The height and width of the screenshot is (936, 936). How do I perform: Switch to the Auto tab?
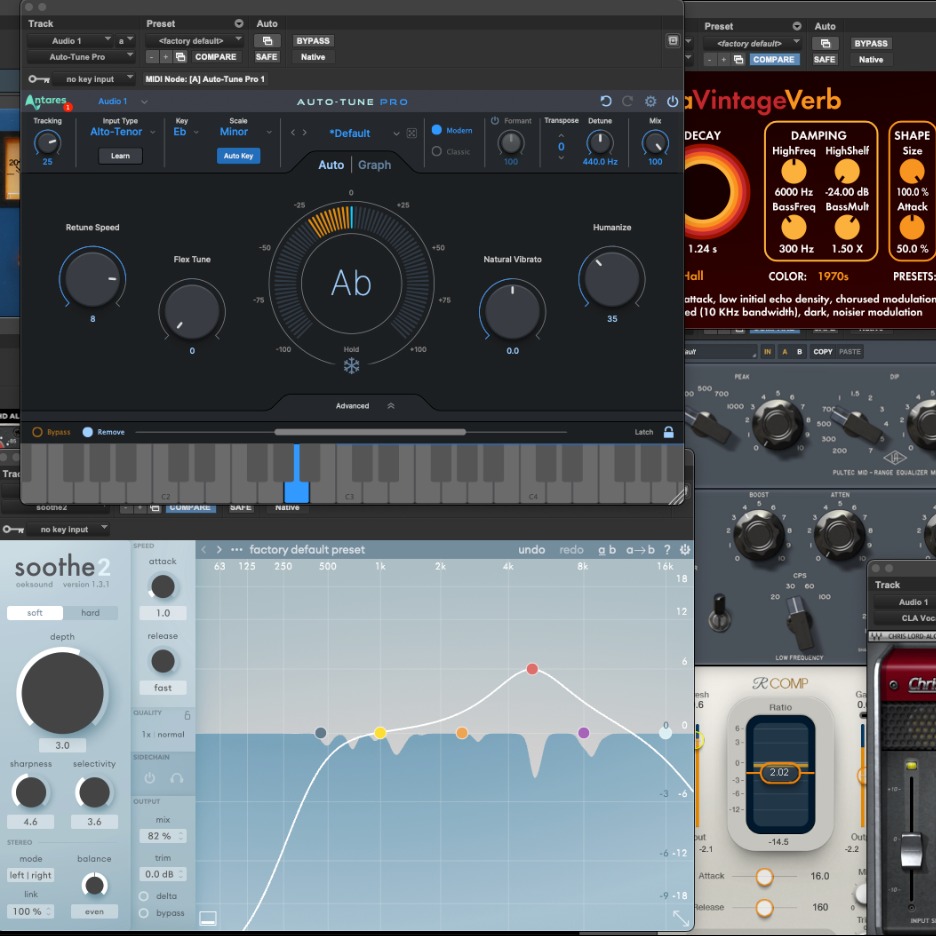(x=331, y=165)
